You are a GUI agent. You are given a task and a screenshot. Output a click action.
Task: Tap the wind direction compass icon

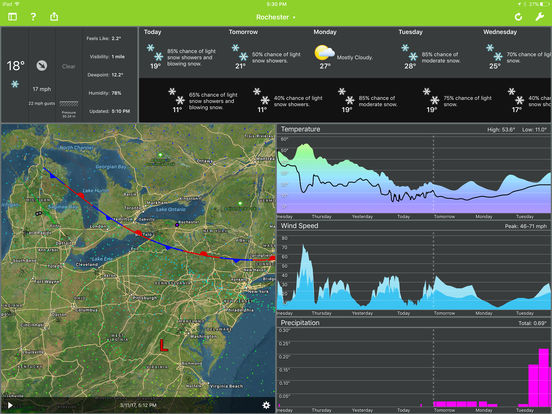pos(42,65)
